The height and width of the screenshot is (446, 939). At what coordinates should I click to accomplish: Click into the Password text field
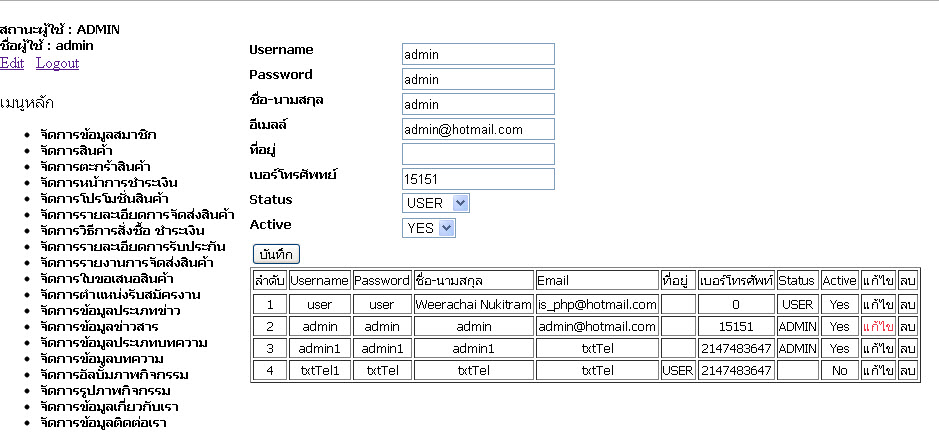478,79
